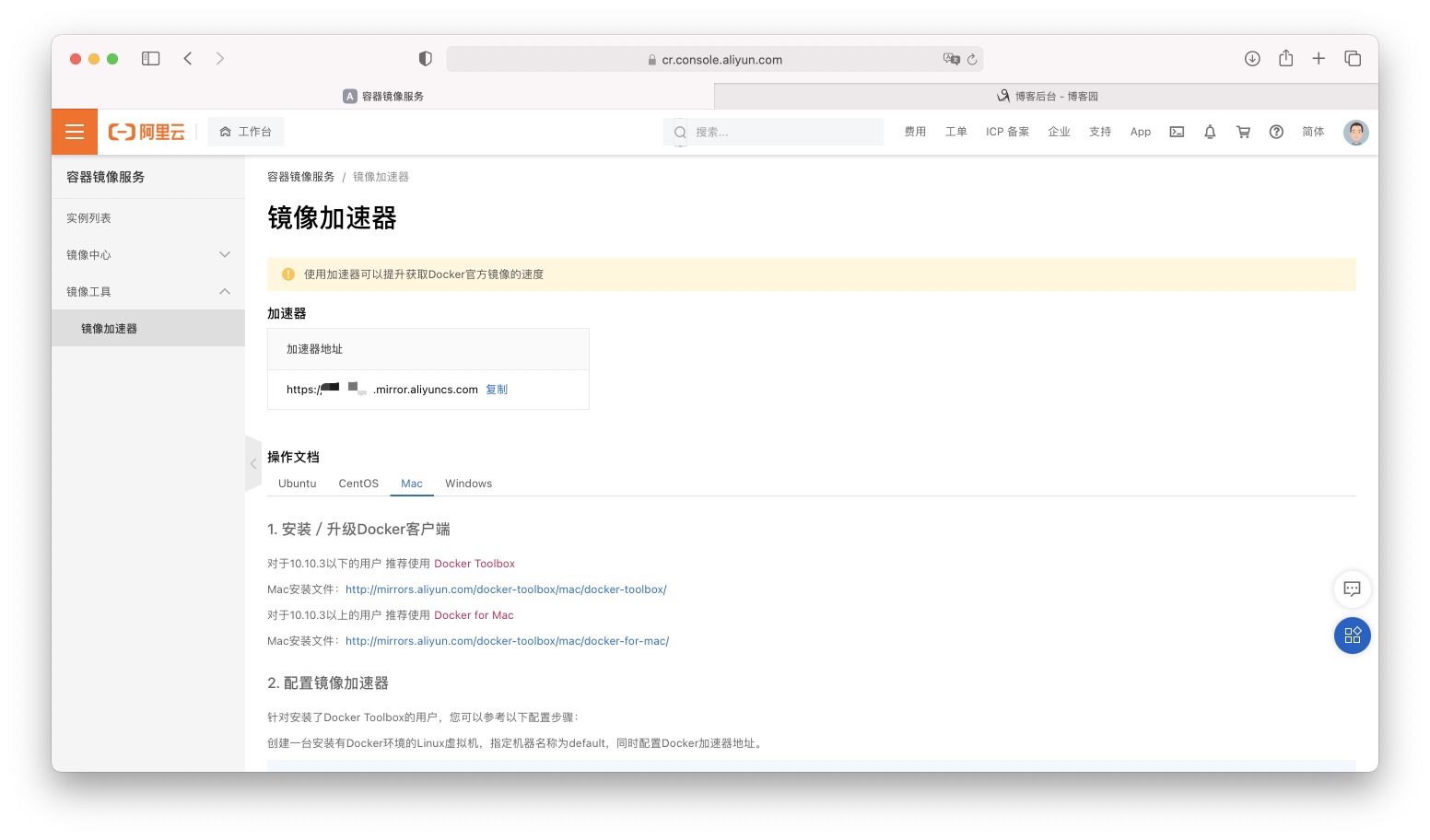Click the privacy shield icon

(425, 59)
